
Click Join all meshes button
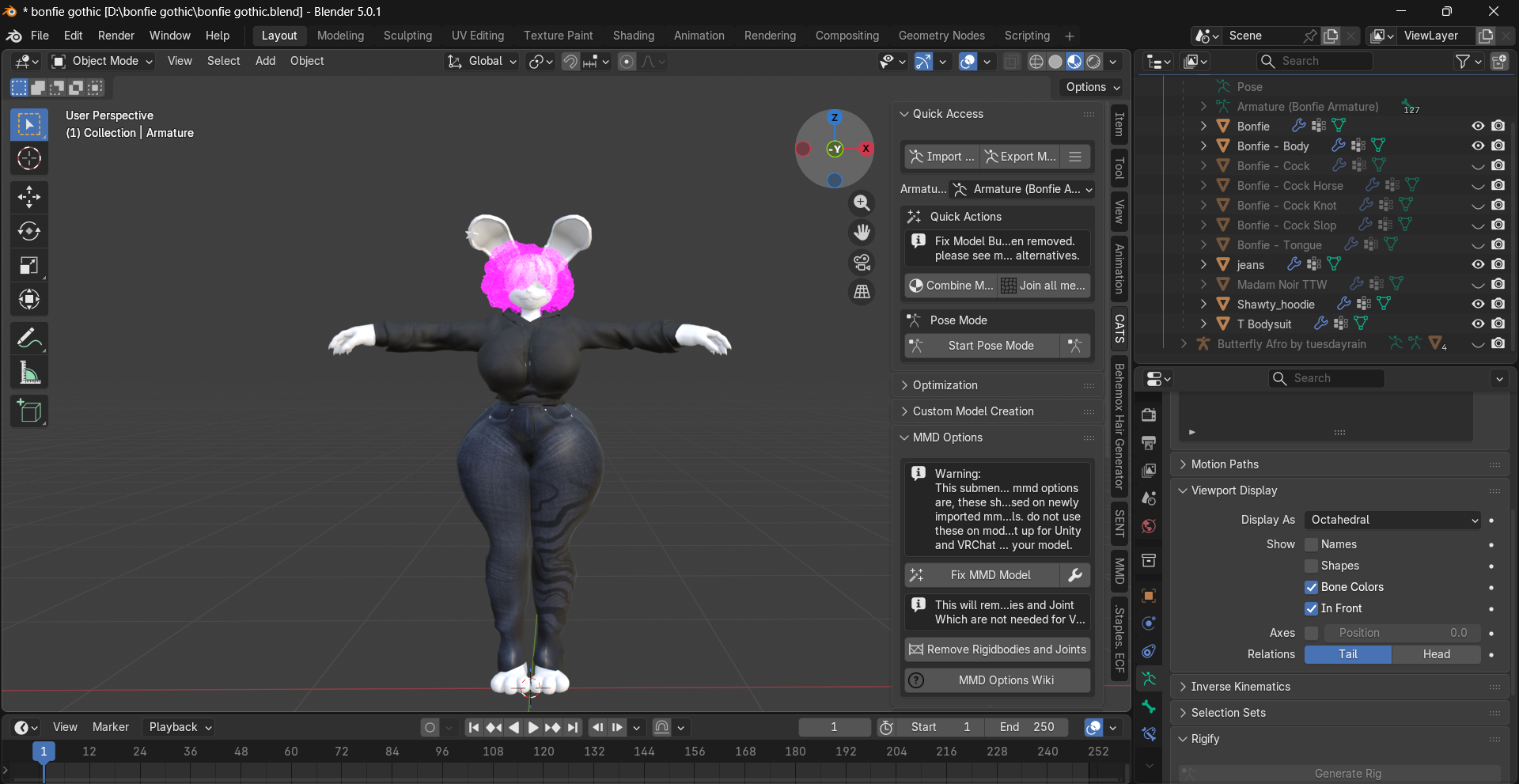[x=1044, y=286]
